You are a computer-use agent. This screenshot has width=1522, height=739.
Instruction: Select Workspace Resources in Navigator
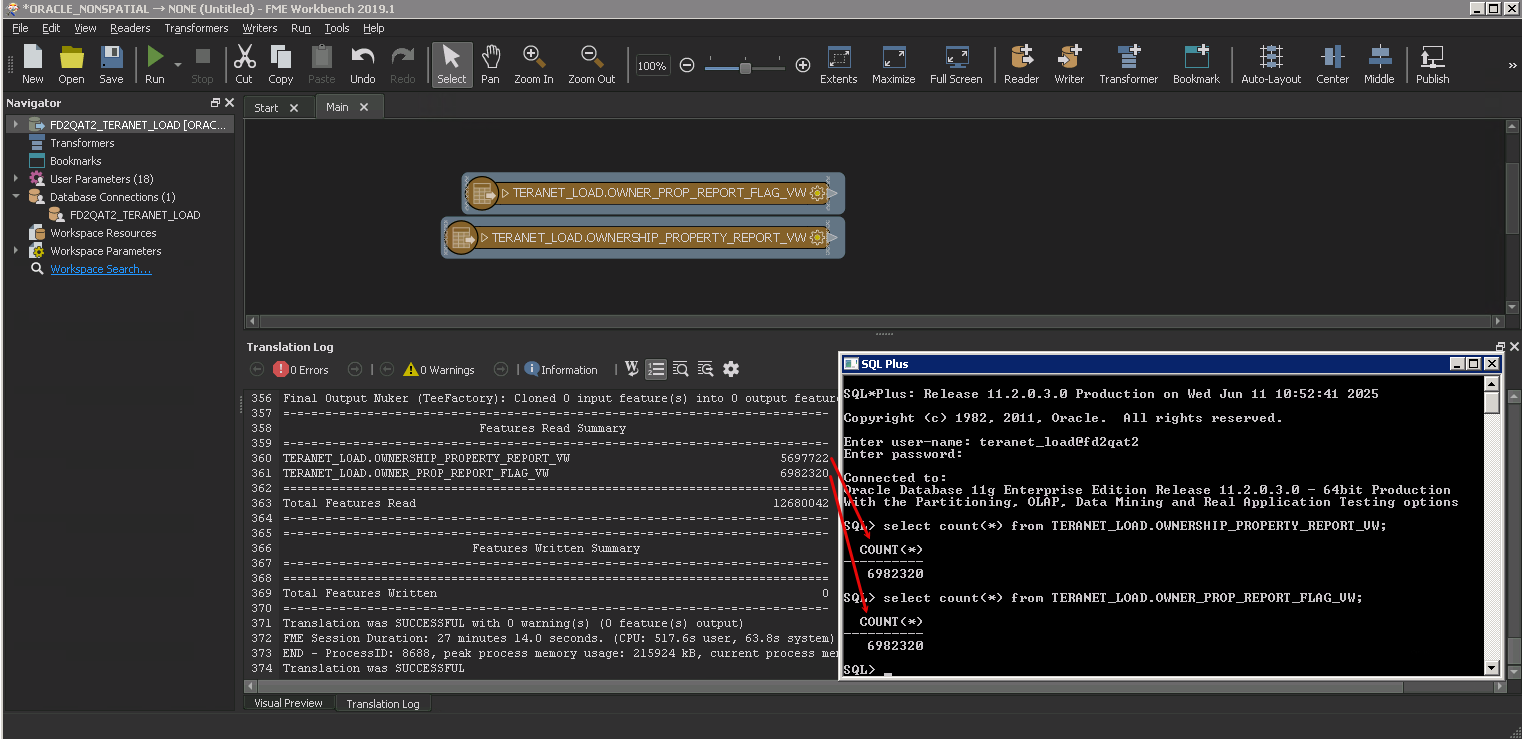(x=103, y=233)
